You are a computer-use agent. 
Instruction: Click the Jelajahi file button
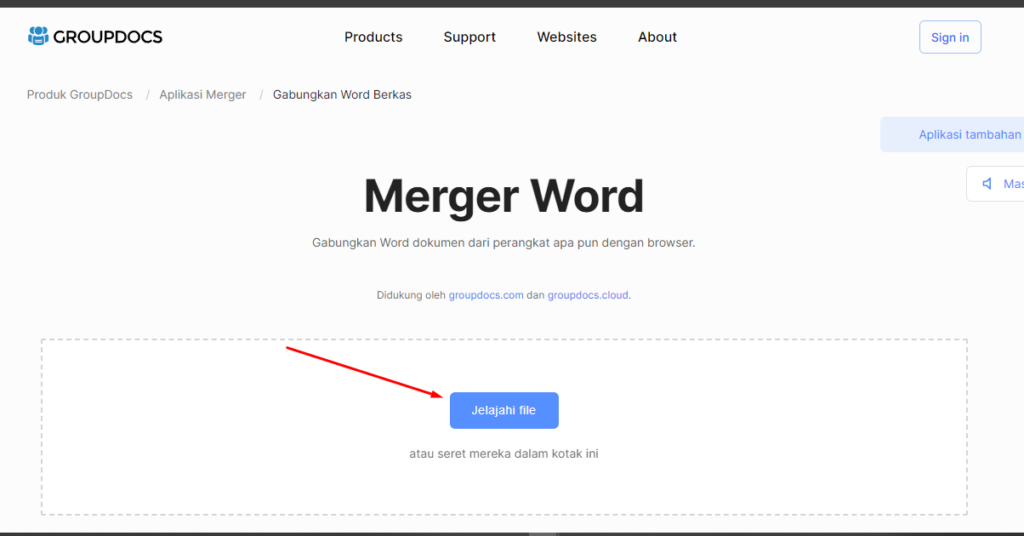pyautogui.click(x=504, y=411)
